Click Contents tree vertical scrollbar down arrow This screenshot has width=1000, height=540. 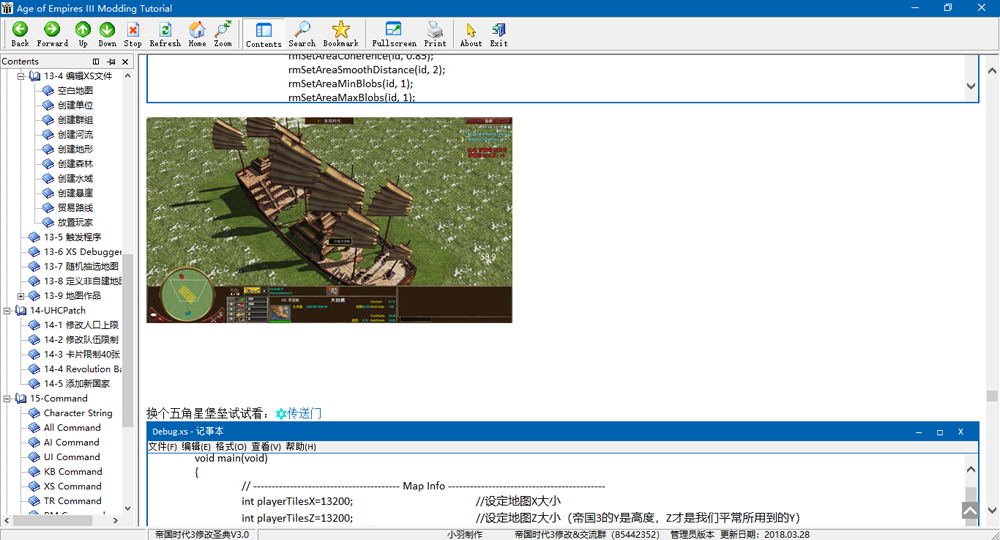pos(128,508)
